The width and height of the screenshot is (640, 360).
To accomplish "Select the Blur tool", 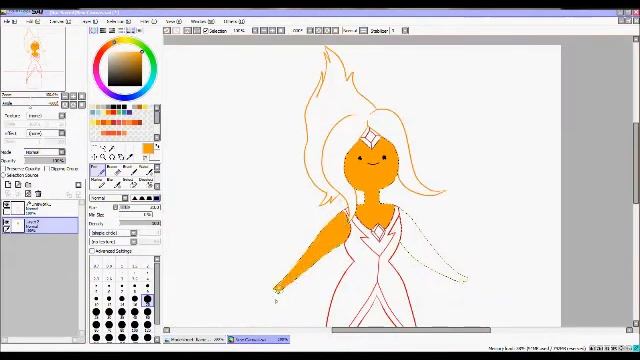I will [113, 183].
